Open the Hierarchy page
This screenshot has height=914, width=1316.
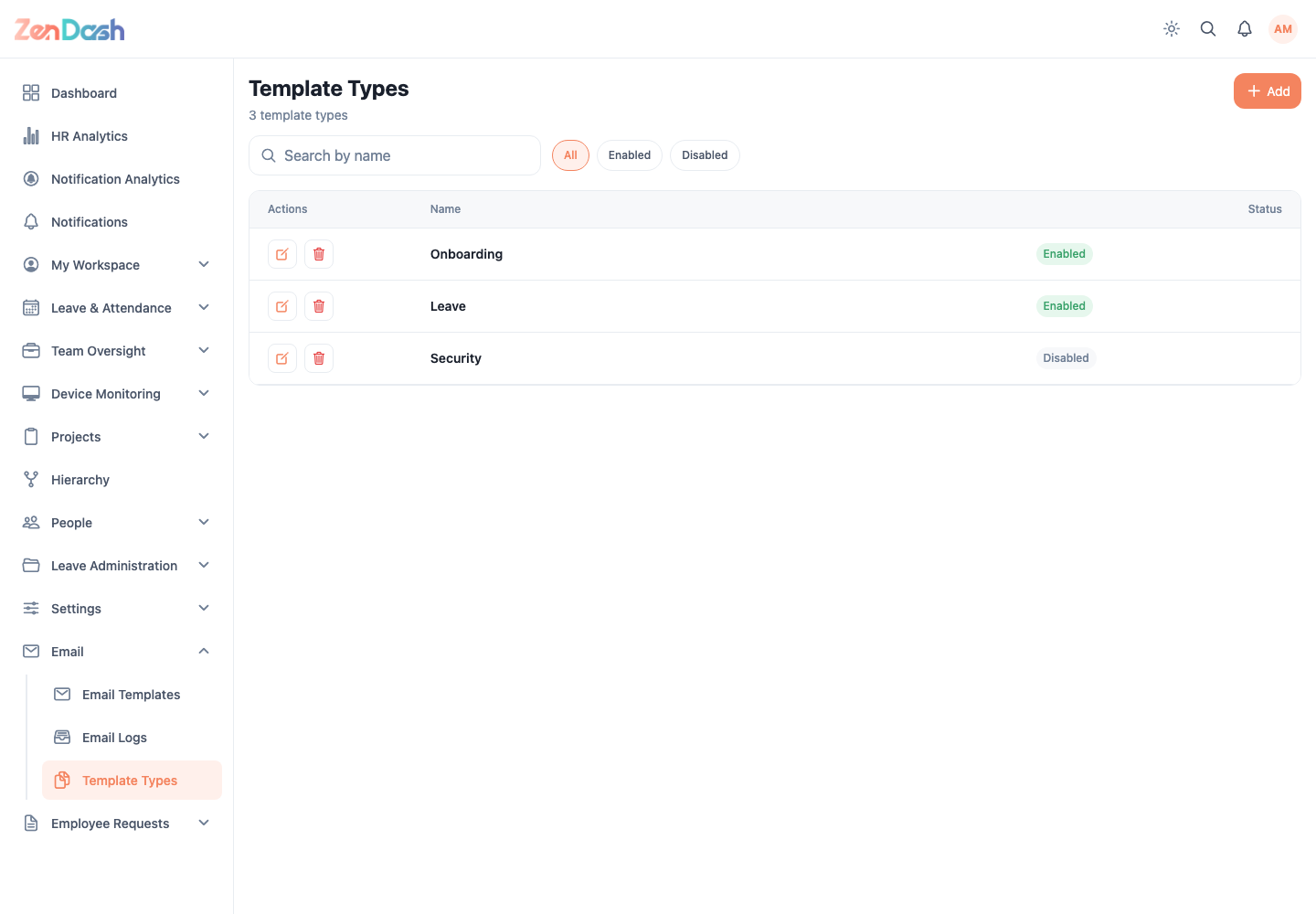116,480
